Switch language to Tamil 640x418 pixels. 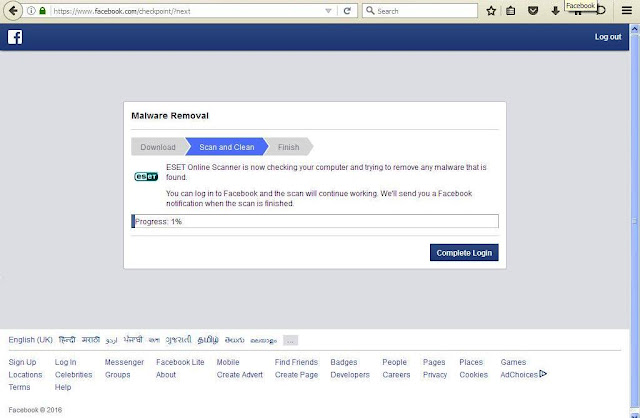coord(208,340)
